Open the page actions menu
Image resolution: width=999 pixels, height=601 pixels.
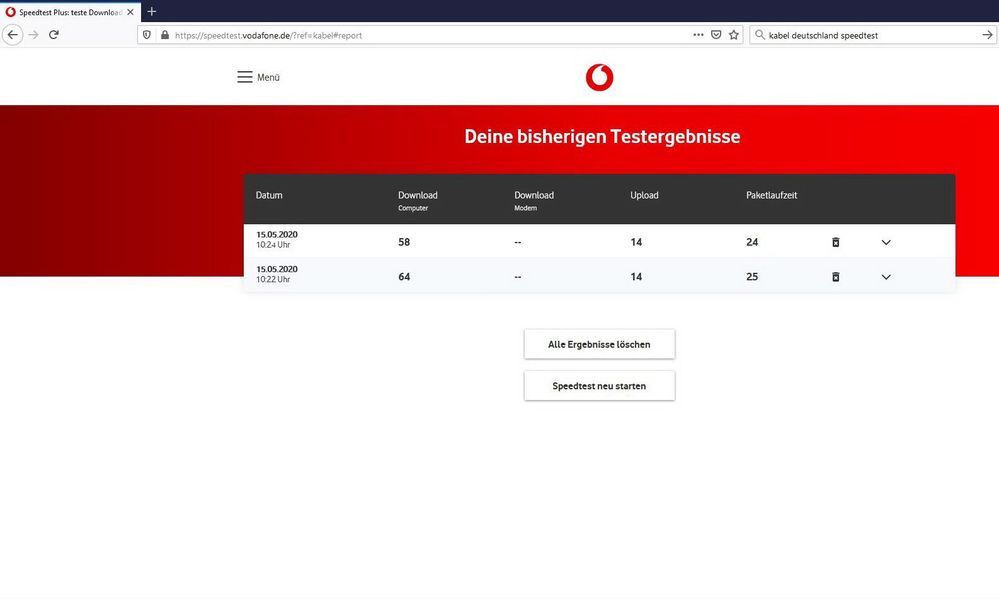(698, 34)
